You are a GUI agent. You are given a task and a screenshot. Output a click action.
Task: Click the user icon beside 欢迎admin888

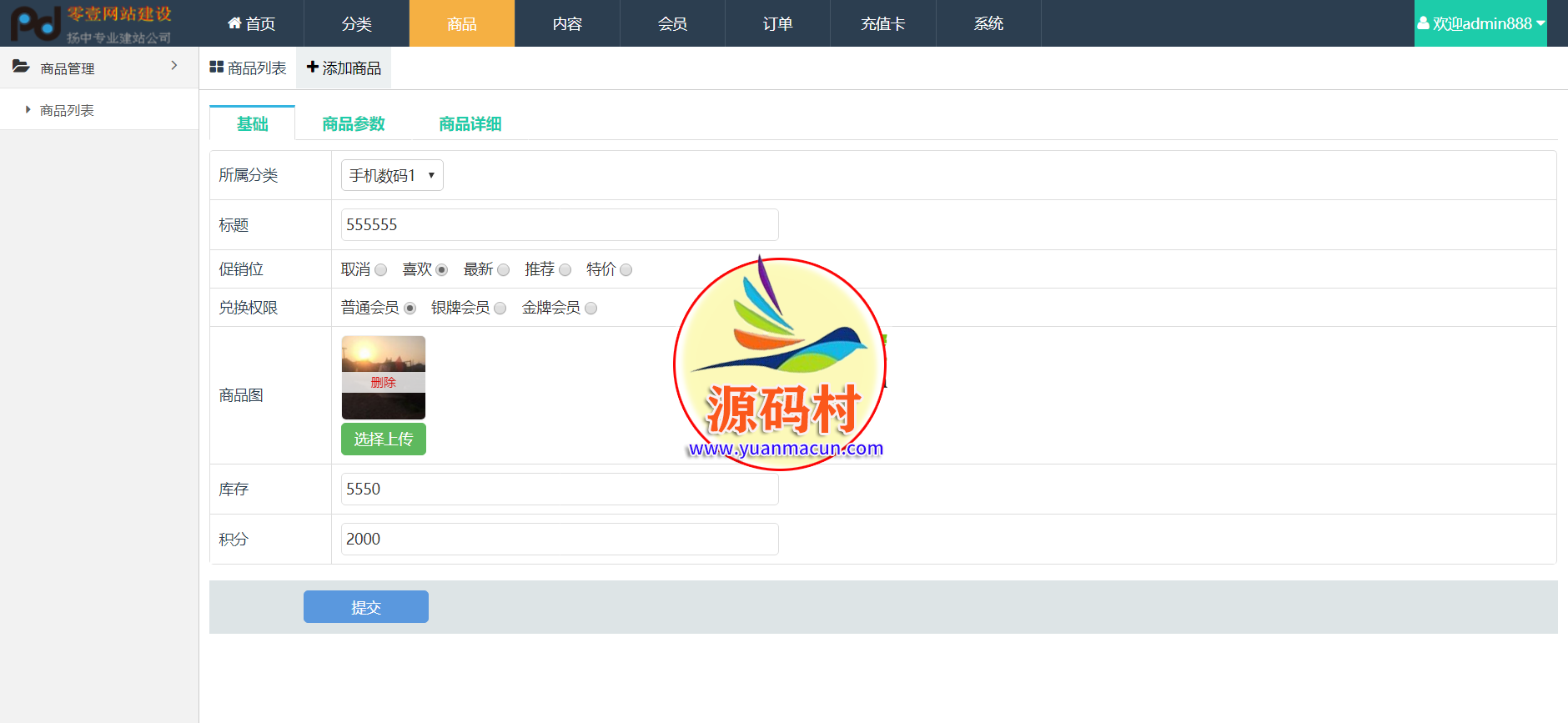tap(1423, 23)
